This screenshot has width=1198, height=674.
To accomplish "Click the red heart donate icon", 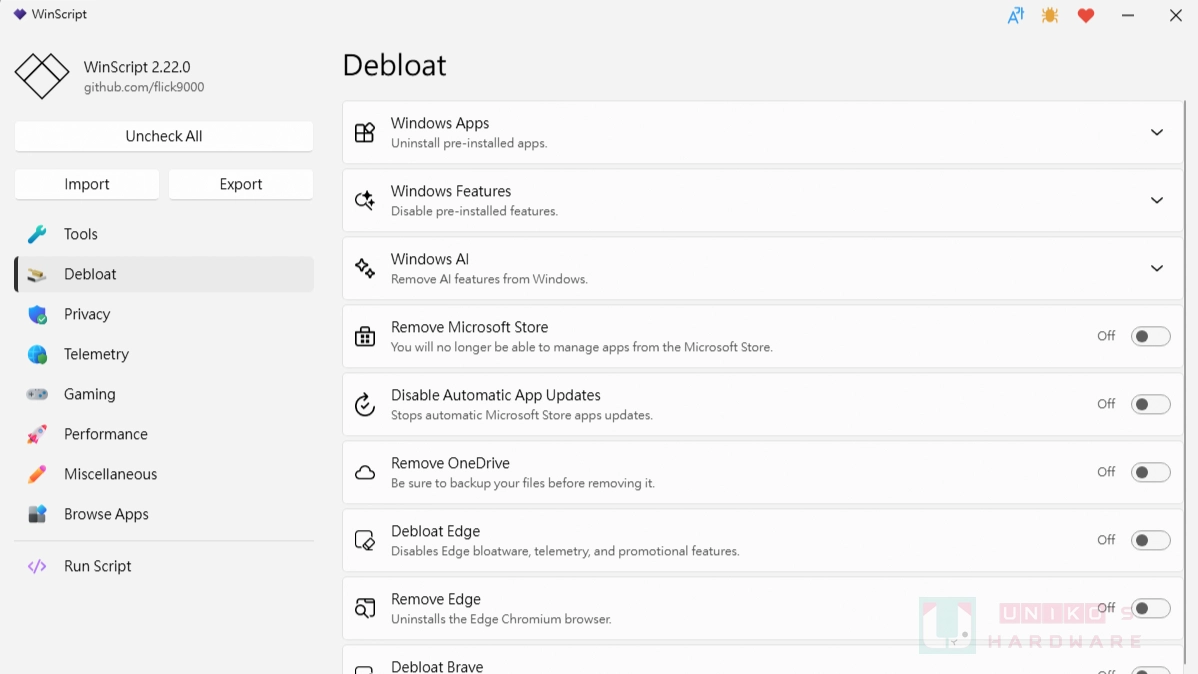I will click(x=1086, y=15).
